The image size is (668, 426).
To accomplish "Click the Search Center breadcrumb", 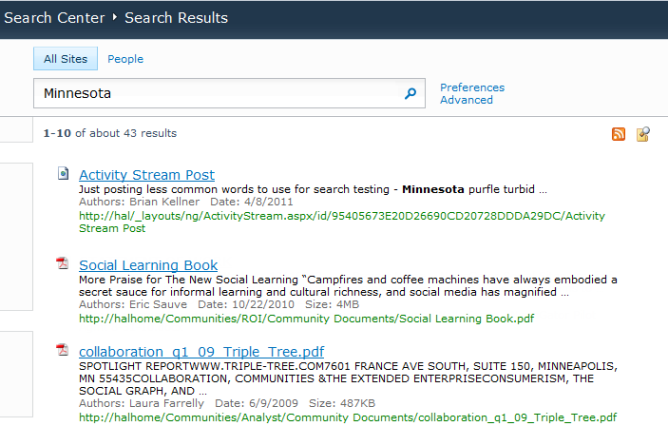I will tap(54, 18).
